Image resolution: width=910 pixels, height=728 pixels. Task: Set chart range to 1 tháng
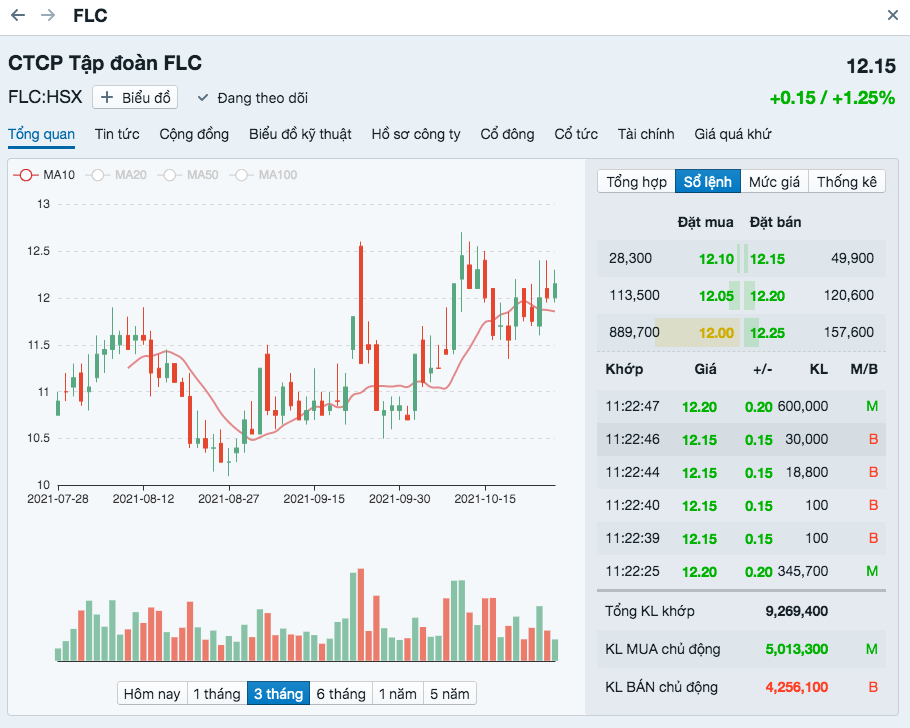tap(217, 694)
